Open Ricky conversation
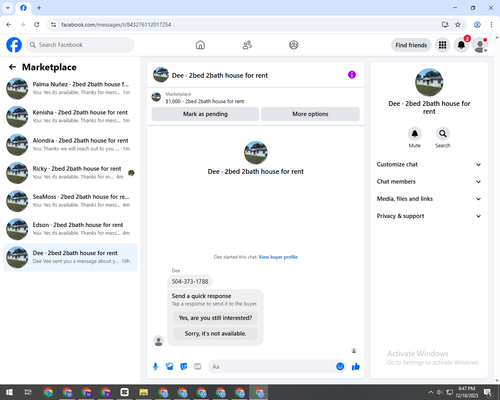The width and height of the screenshot is (500, 400). (70, 173)
